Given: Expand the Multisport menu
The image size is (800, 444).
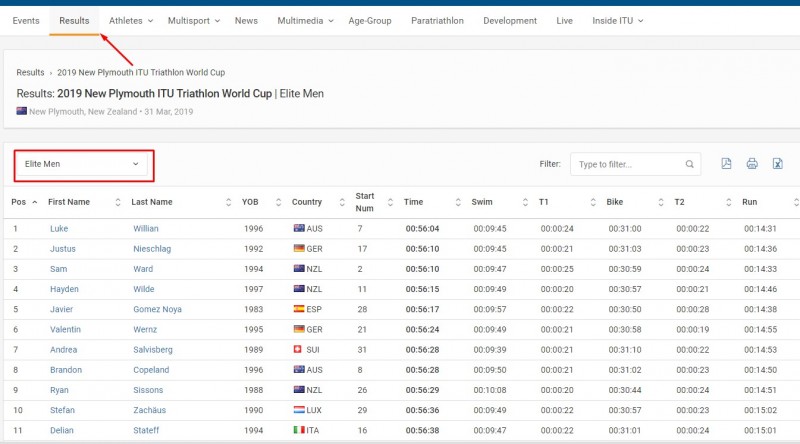Looking at the screenshot, I should coord(194,21).
